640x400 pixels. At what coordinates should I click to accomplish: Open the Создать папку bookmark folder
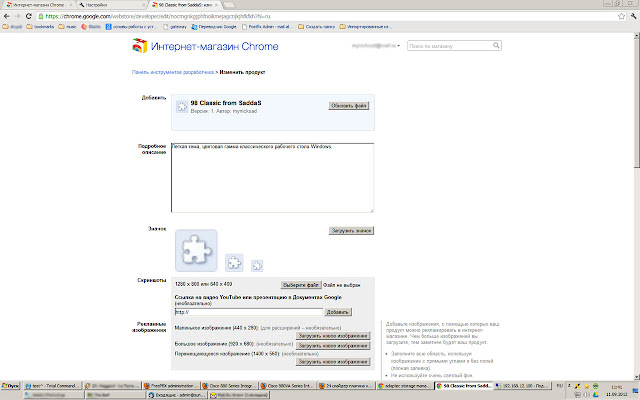coord(316,27)
